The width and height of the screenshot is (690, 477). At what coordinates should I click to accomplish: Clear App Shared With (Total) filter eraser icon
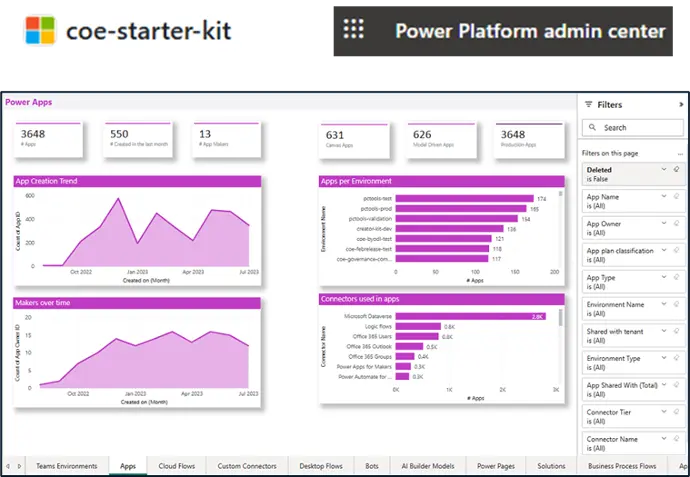(x=676, y=385)
